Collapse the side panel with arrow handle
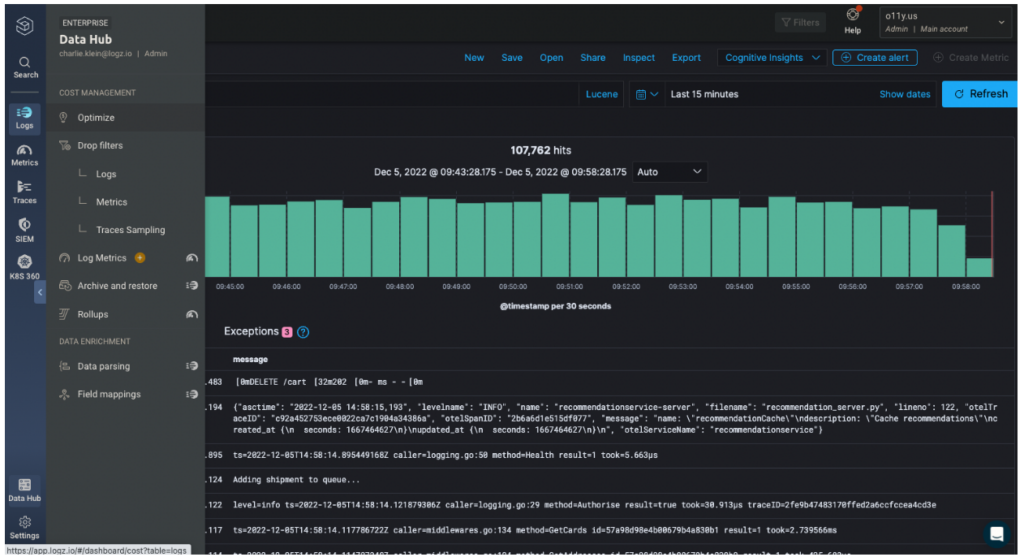Viewport: 1024px width, 557px height. [40, 292]
